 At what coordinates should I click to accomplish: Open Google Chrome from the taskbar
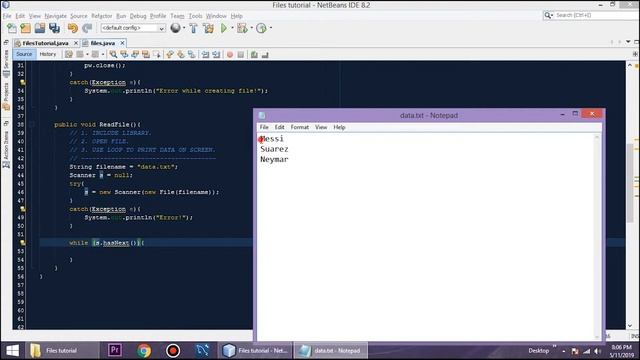[x=144, y=351]
